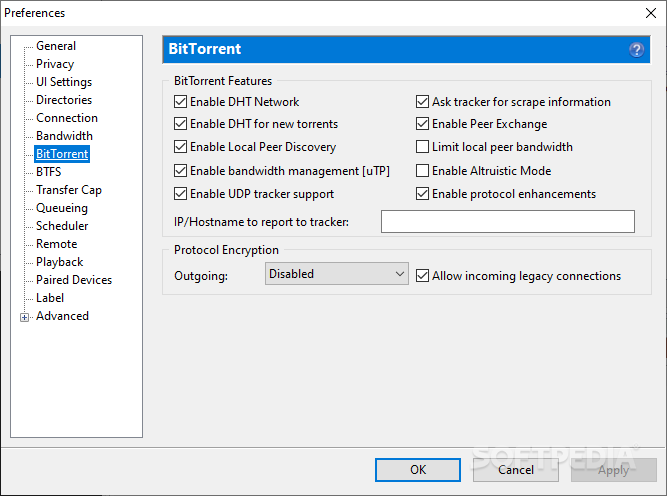Open BTFS settings page

[48, 172]
